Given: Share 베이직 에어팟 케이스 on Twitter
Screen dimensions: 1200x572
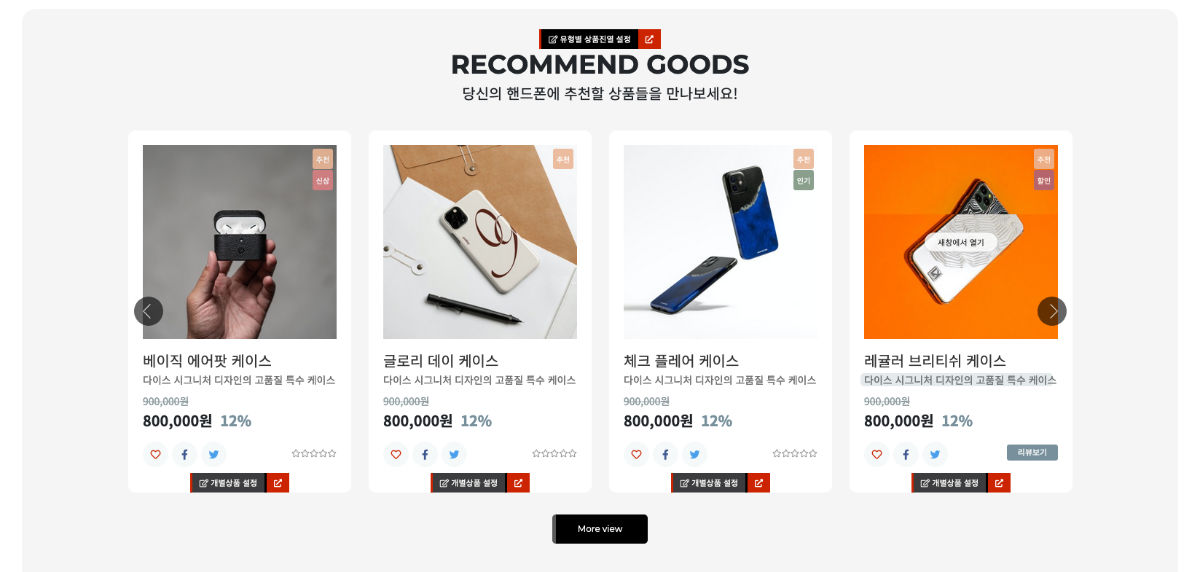Looking at the screenshot, I should point(213,454).
